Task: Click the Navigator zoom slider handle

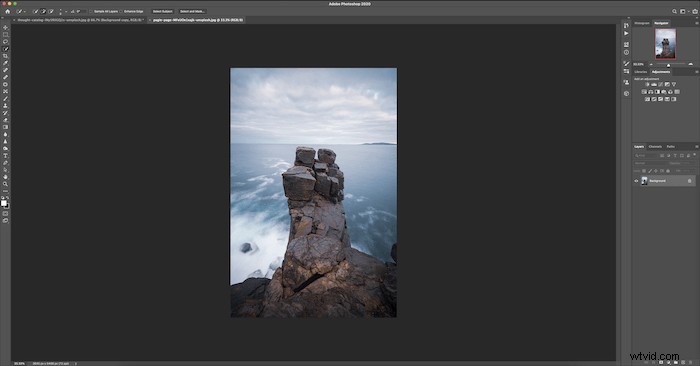Action: tap(668, 65)
